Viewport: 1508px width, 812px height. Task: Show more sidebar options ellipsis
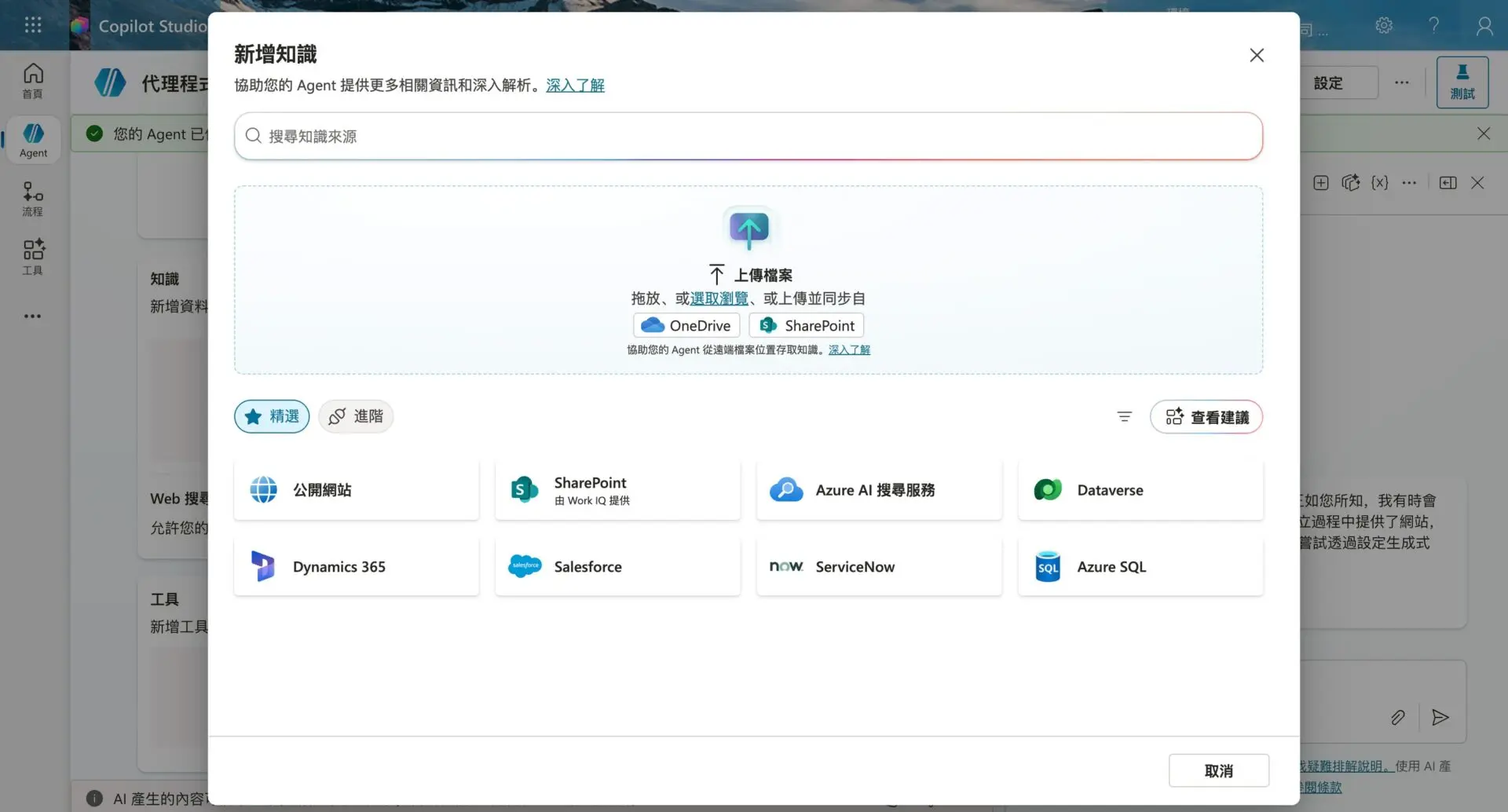point(33,316)
